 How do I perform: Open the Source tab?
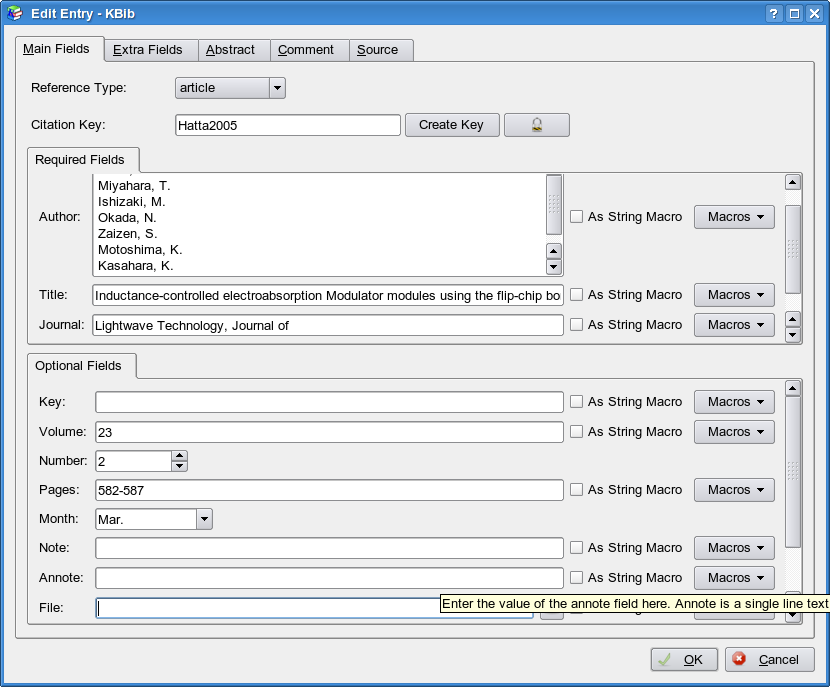click(x=377, y=50)
